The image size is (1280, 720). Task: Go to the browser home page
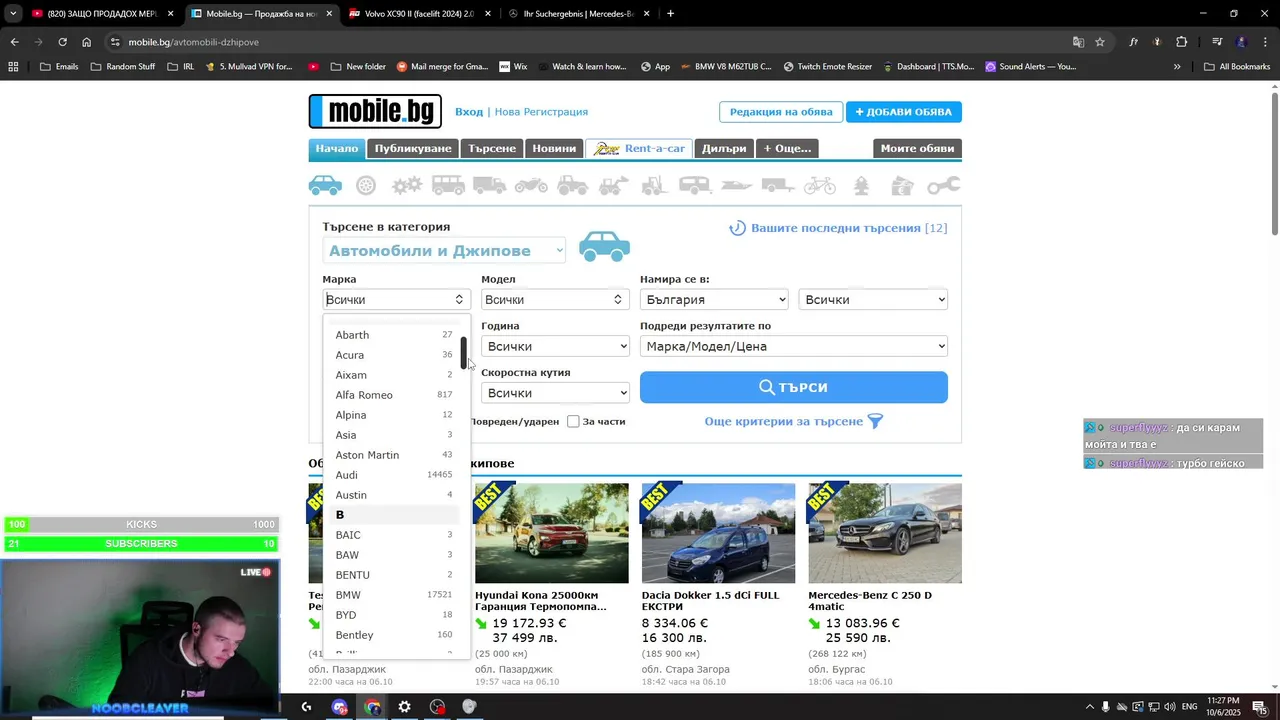pyautogui.click(x=87, y=42)
